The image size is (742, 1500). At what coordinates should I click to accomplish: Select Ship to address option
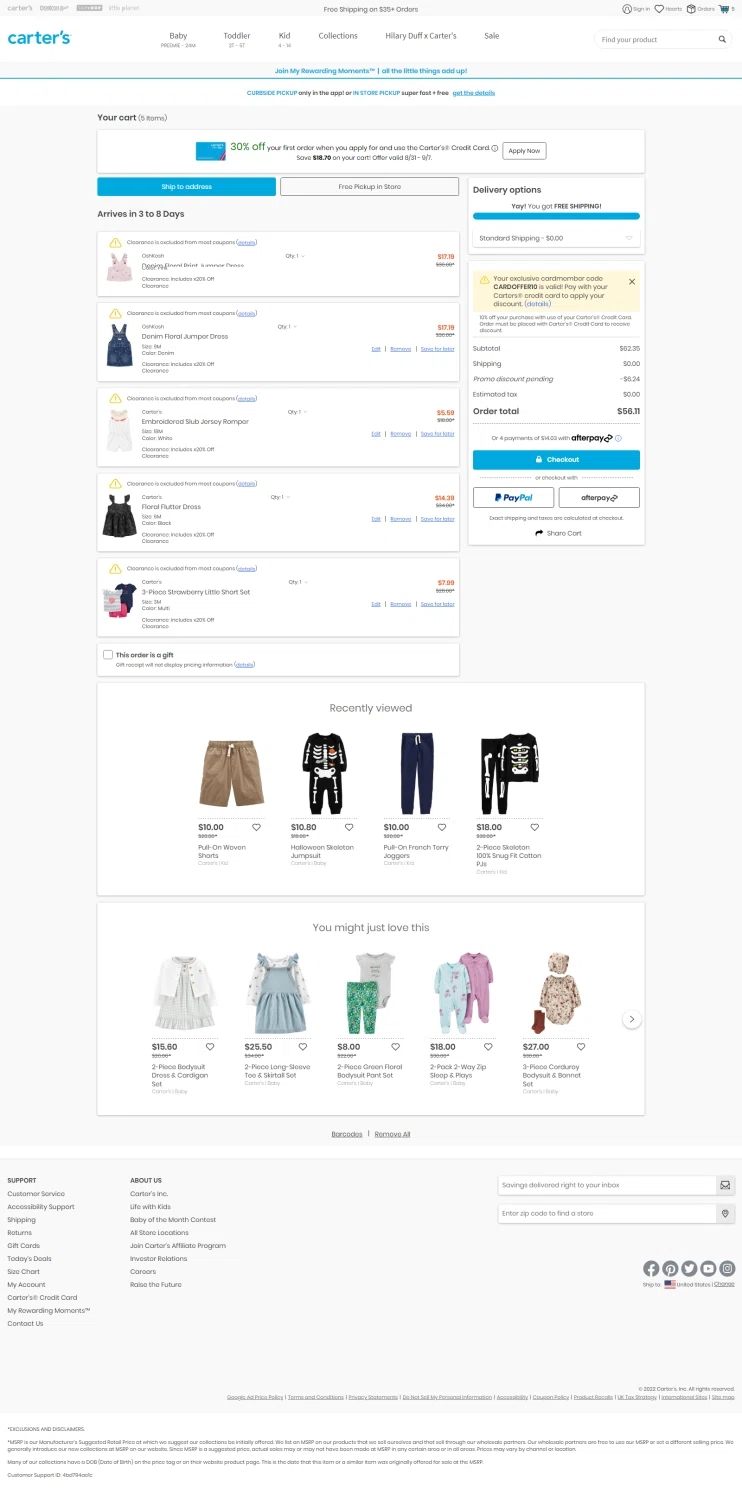[x=186, y=187]
